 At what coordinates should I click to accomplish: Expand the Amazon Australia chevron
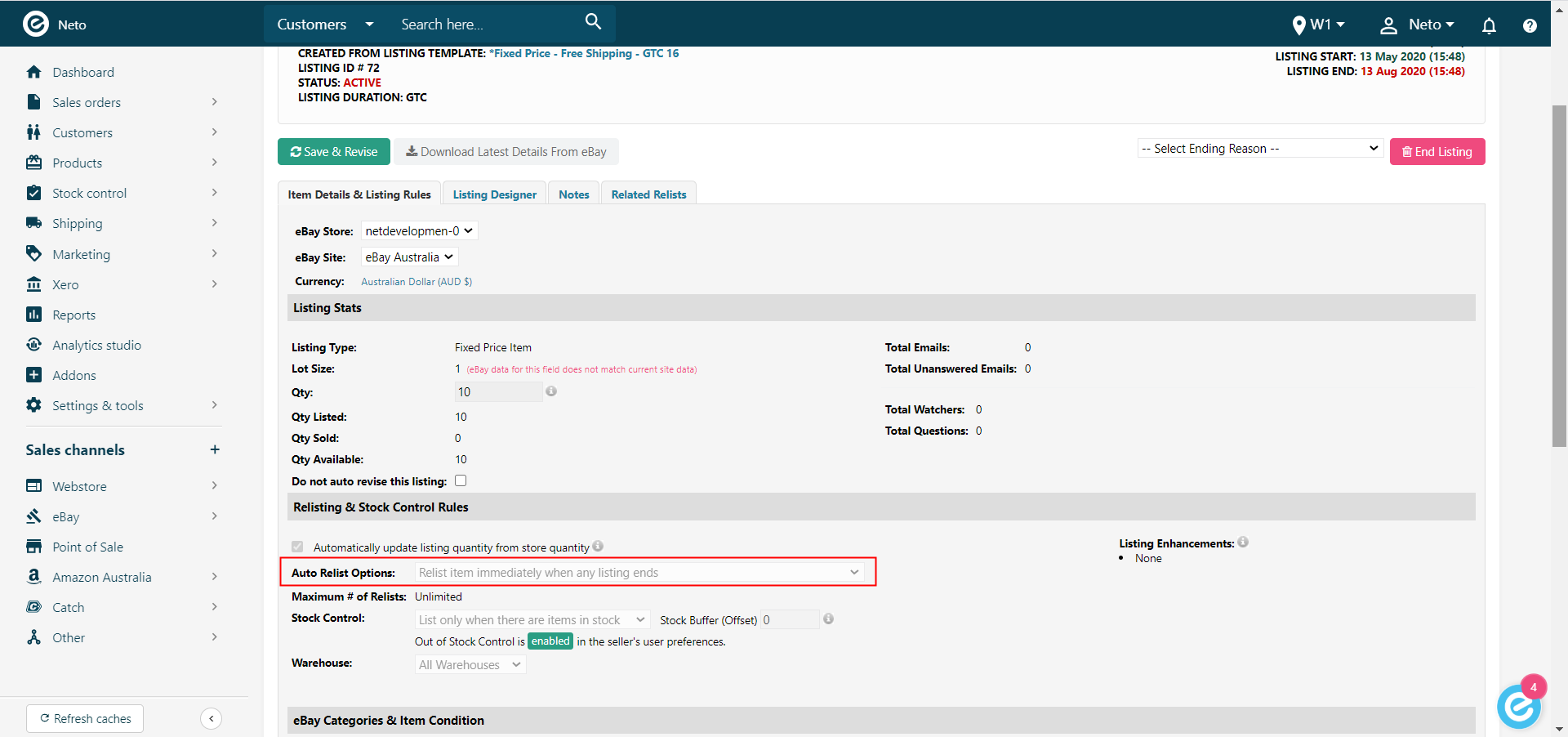pyautogui.click(x=214, y=577)
